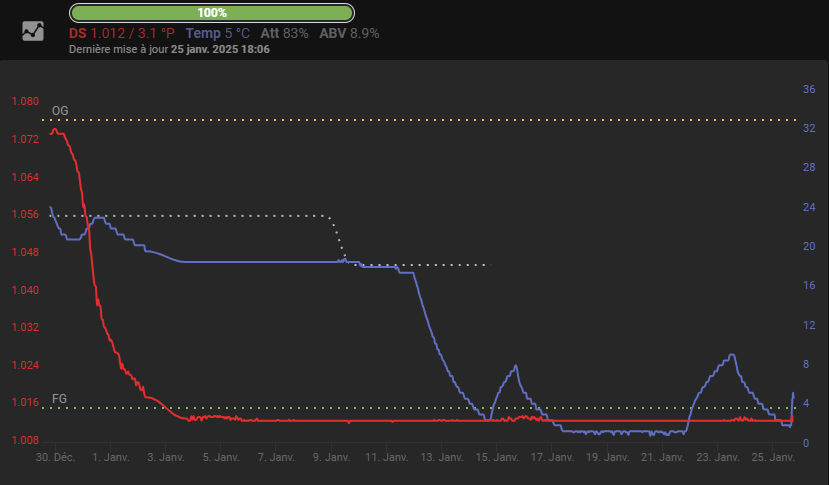Select the 1.008 gravity axis label
Image resolution: width=829 pixels, height=485 pixels.
point(25,440)
